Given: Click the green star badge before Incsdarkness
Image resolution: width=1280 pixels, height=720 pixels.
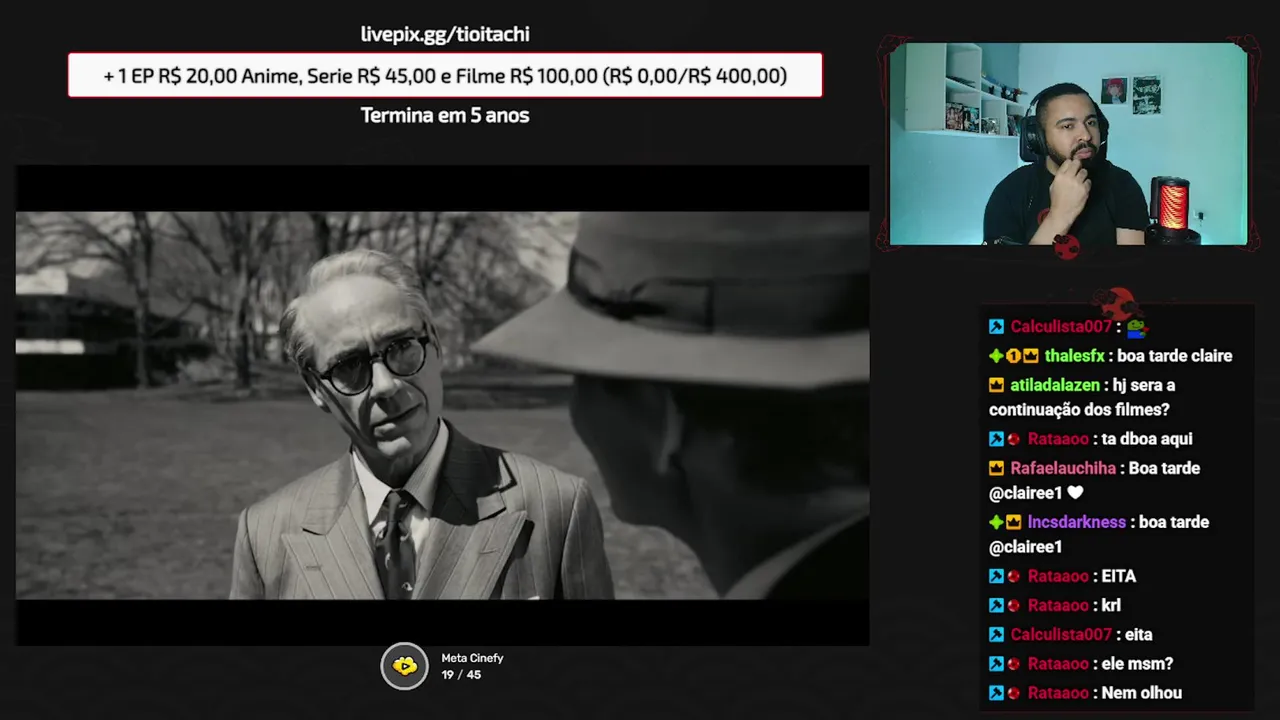Looking at the screenshot, I should 996,522.
